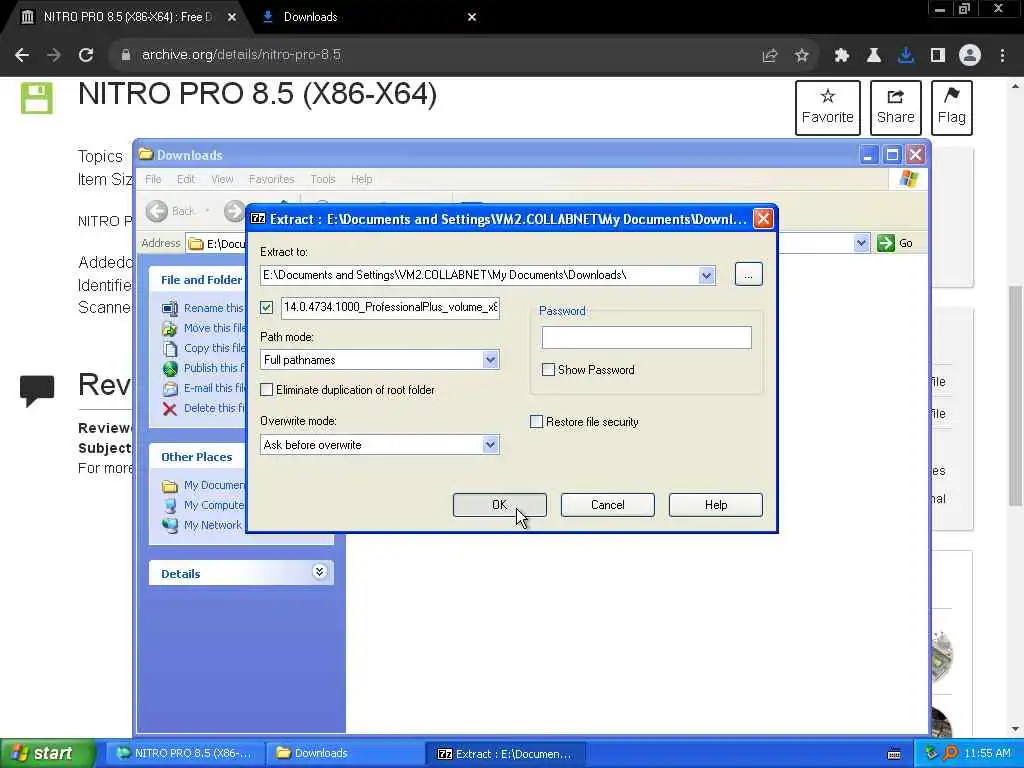Click the Windows start button
1024x768 pixels.
(47, 753)
